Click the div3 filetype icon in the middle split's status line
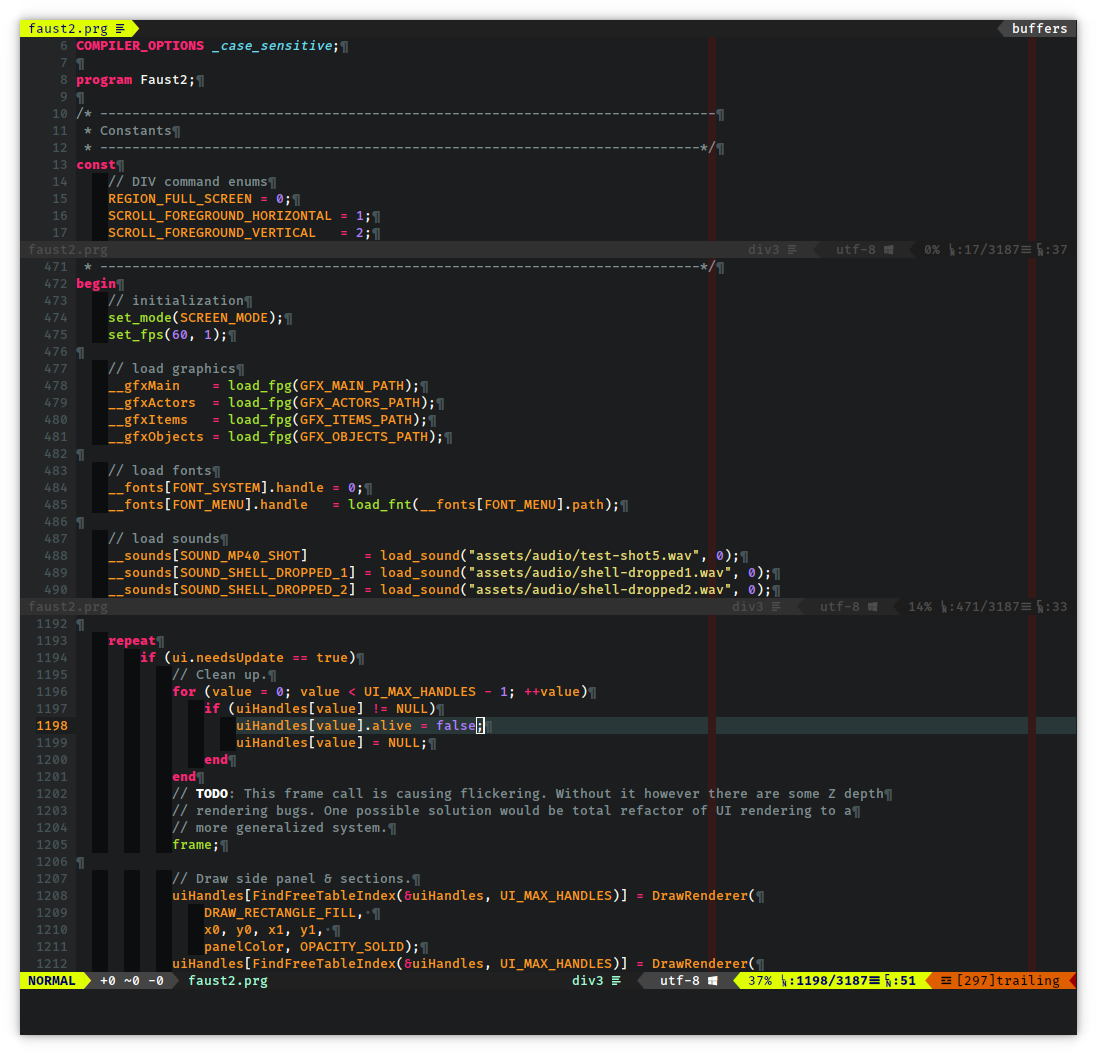The width and height of the screenshot is (1097, 1055). coord(776,607)
